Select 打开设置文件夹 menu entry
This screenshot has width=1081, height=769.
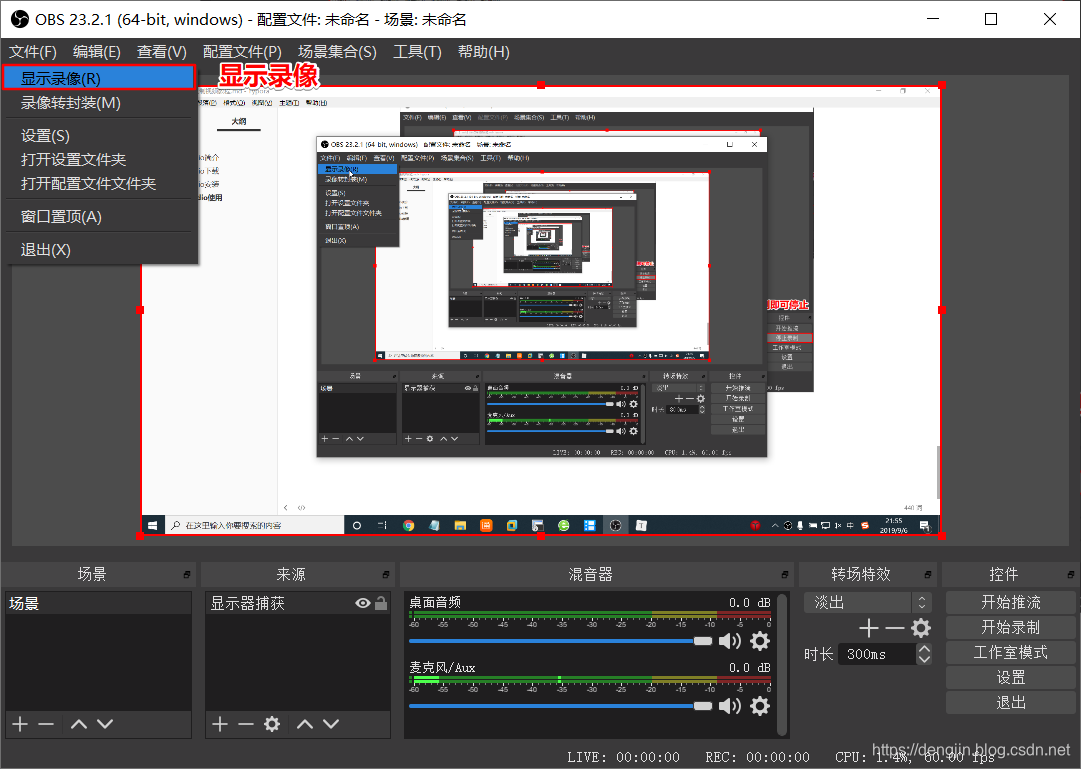(x=99, y=159)
